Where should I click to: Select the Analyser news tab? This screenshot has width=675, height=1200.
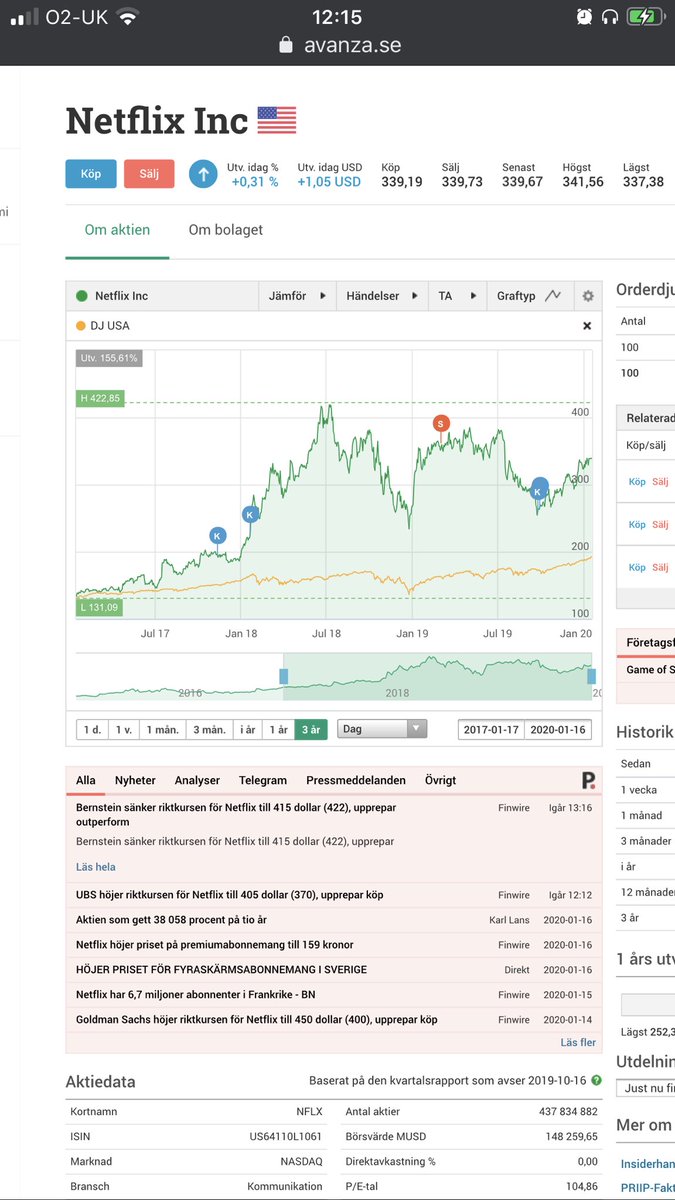tap(197, 780)
